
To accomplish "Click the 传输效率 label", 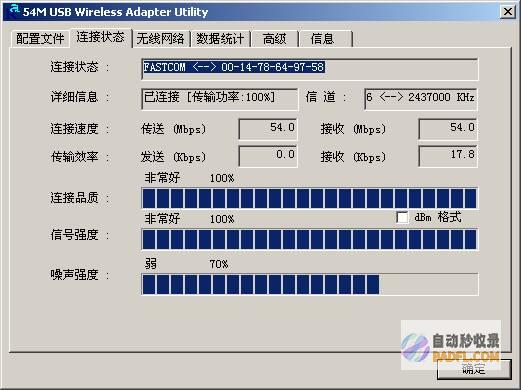I will coord(79,156).
